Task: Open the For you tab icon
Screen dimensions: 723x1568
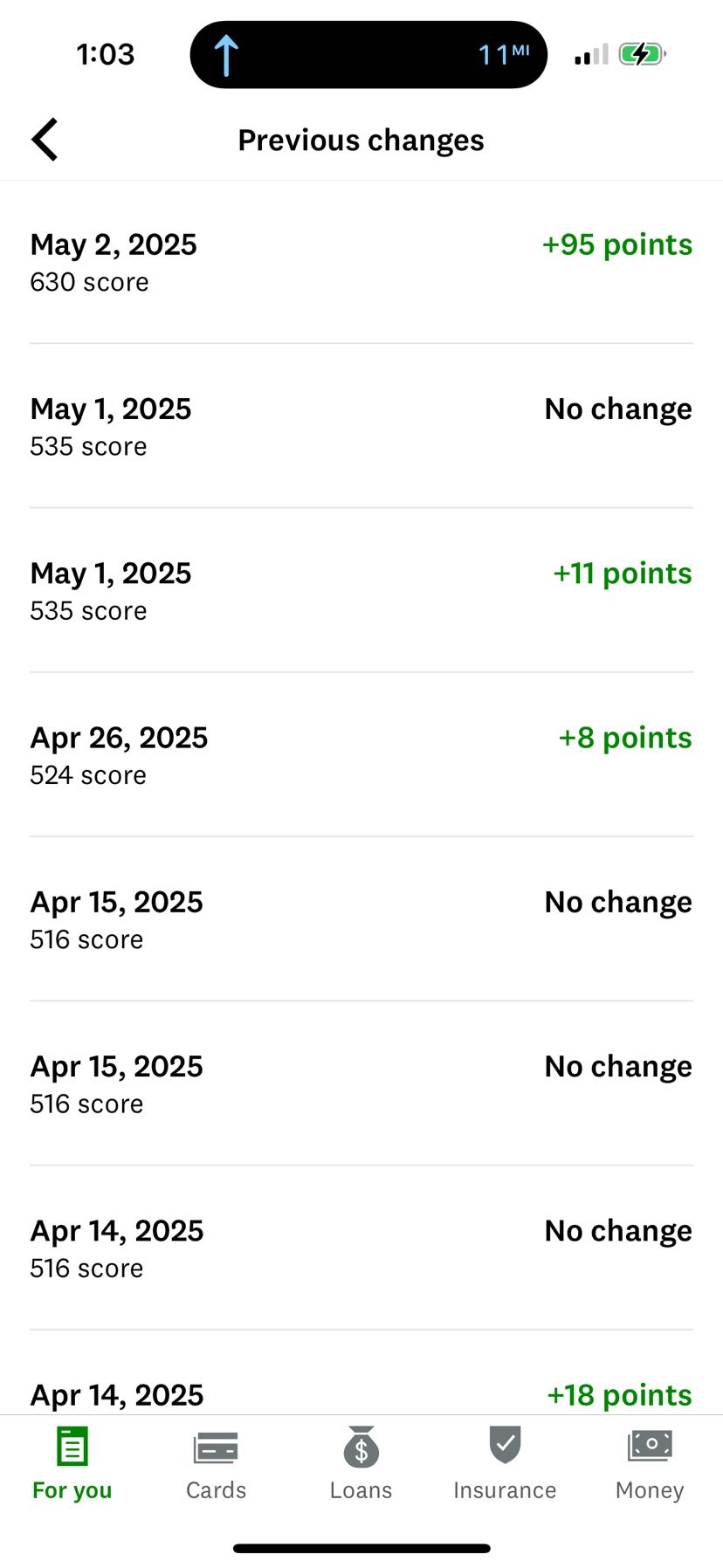Action: (72, 1447)
